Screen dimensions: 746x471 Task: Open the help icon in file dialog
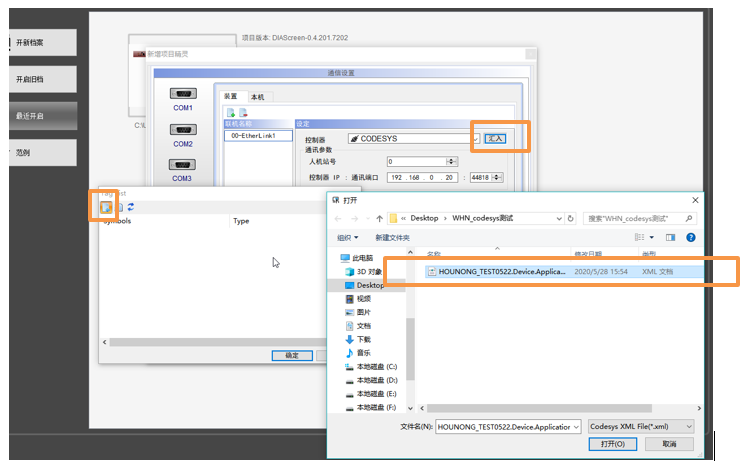coord(691,237)
